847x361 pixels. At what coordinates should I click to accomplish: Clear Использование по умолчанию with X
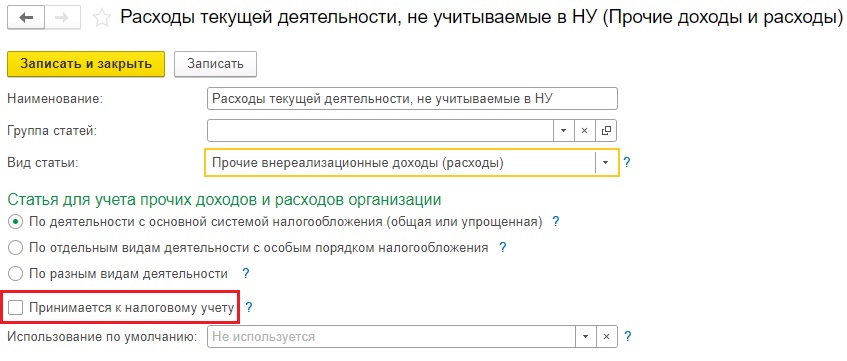tap(606, 336)
